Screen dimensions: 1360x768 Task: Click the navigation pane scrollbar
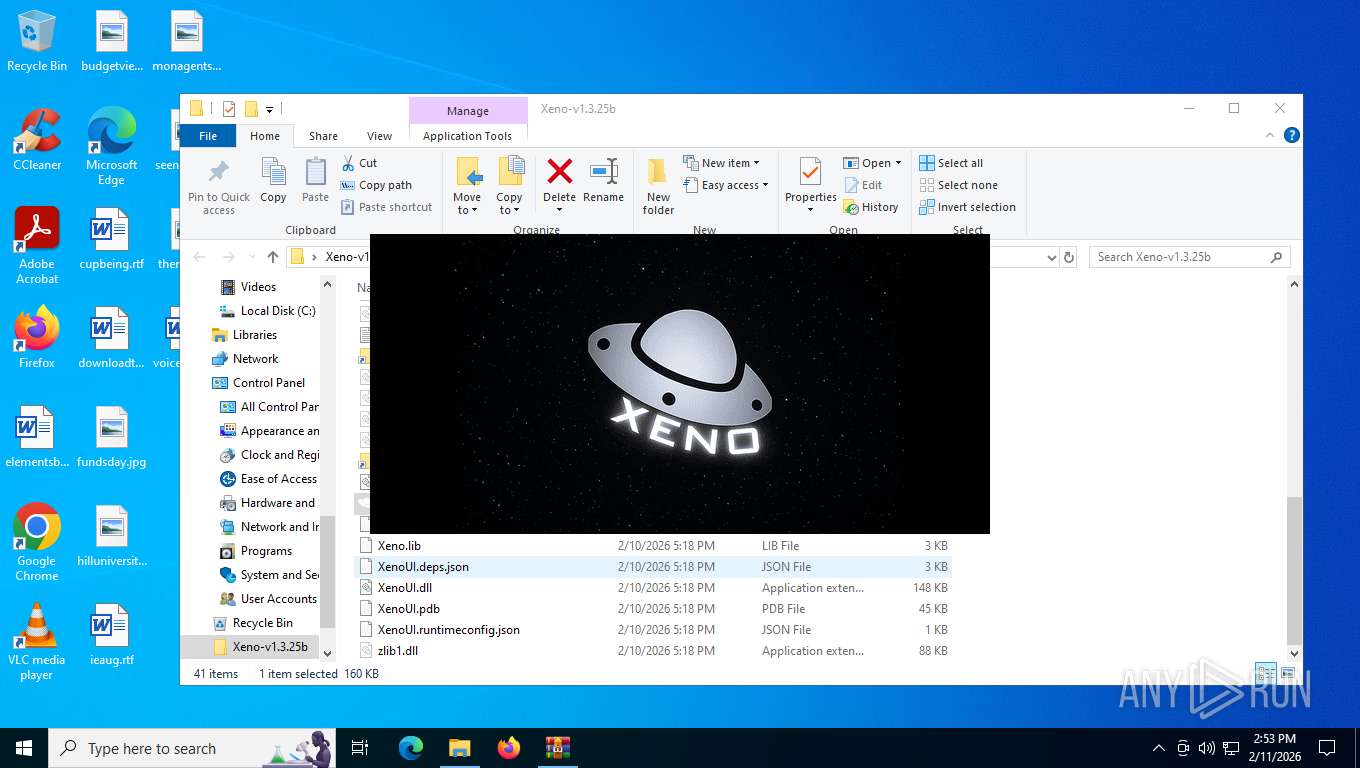click(326, 570)
